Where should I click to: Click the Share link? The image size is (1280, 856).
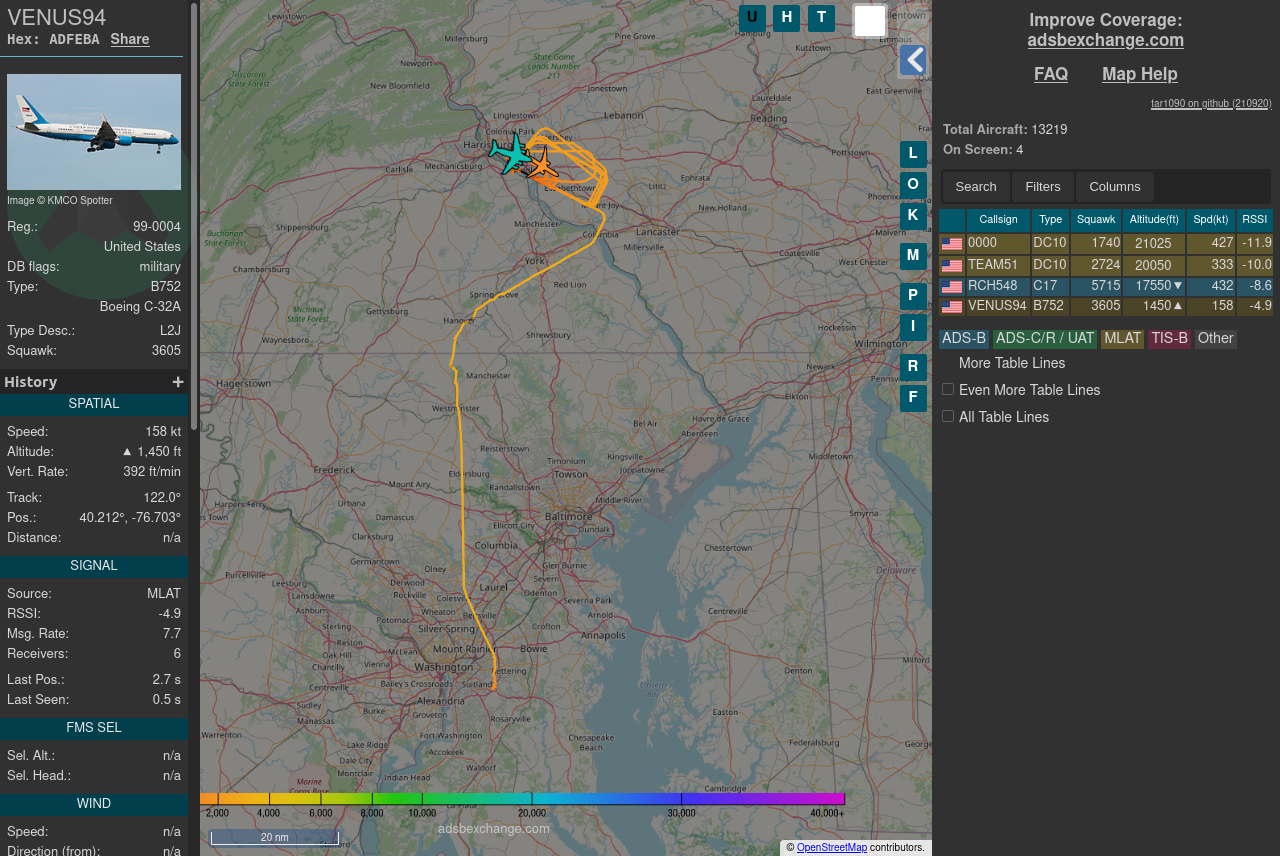pos(130,39)
